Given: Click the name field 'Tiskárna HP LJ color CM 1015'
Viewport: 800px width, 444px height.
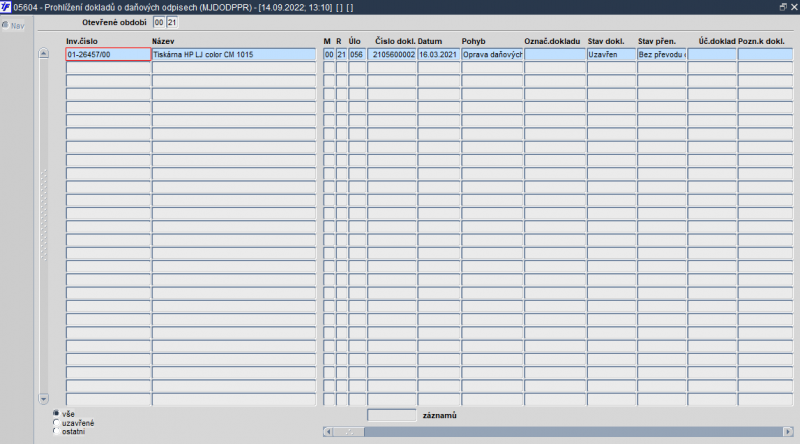Looking at the screenshot, I should coord(234,54).
